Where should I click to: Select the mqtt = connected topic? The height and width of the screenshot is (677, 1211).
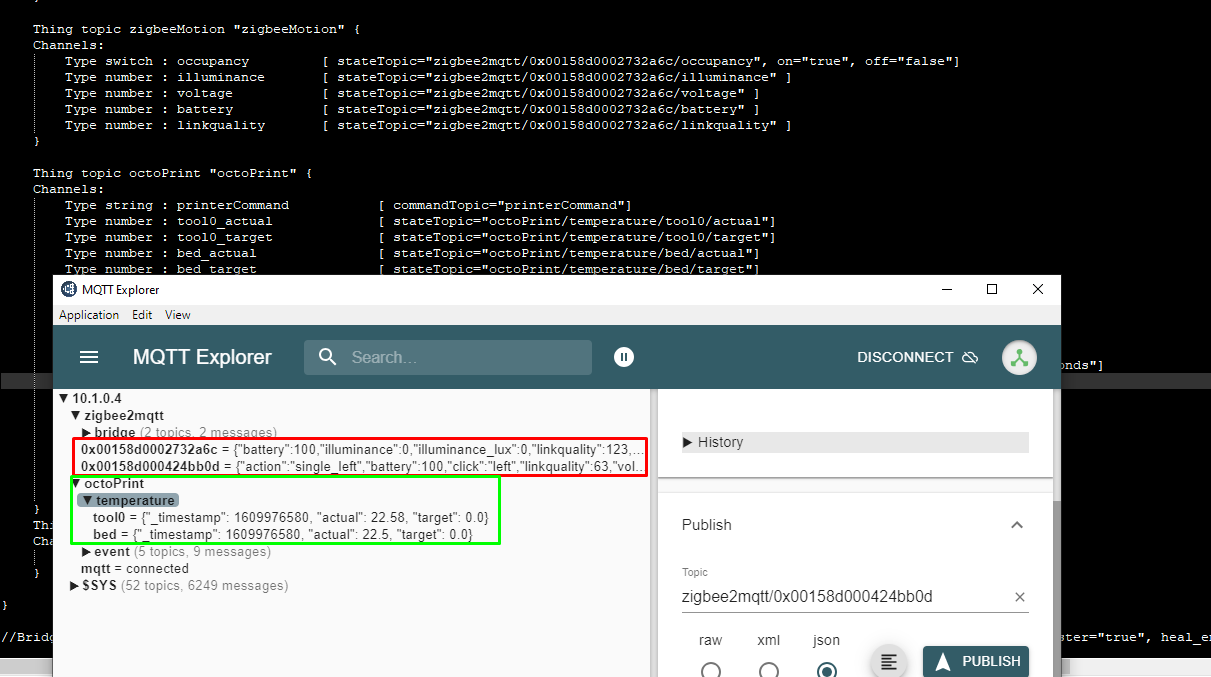click(135, 569)
